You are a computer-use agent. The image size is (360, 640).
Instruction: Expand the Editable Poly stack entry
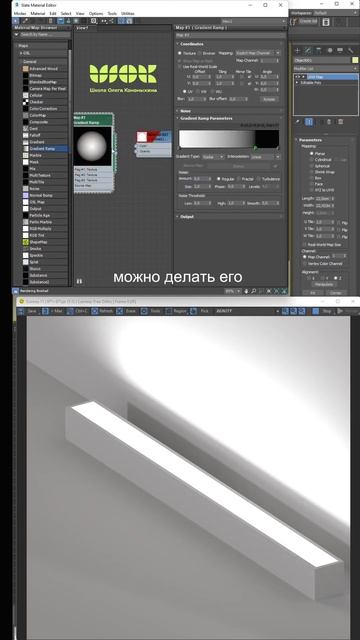pyautogui.click(x=297, y=82)
